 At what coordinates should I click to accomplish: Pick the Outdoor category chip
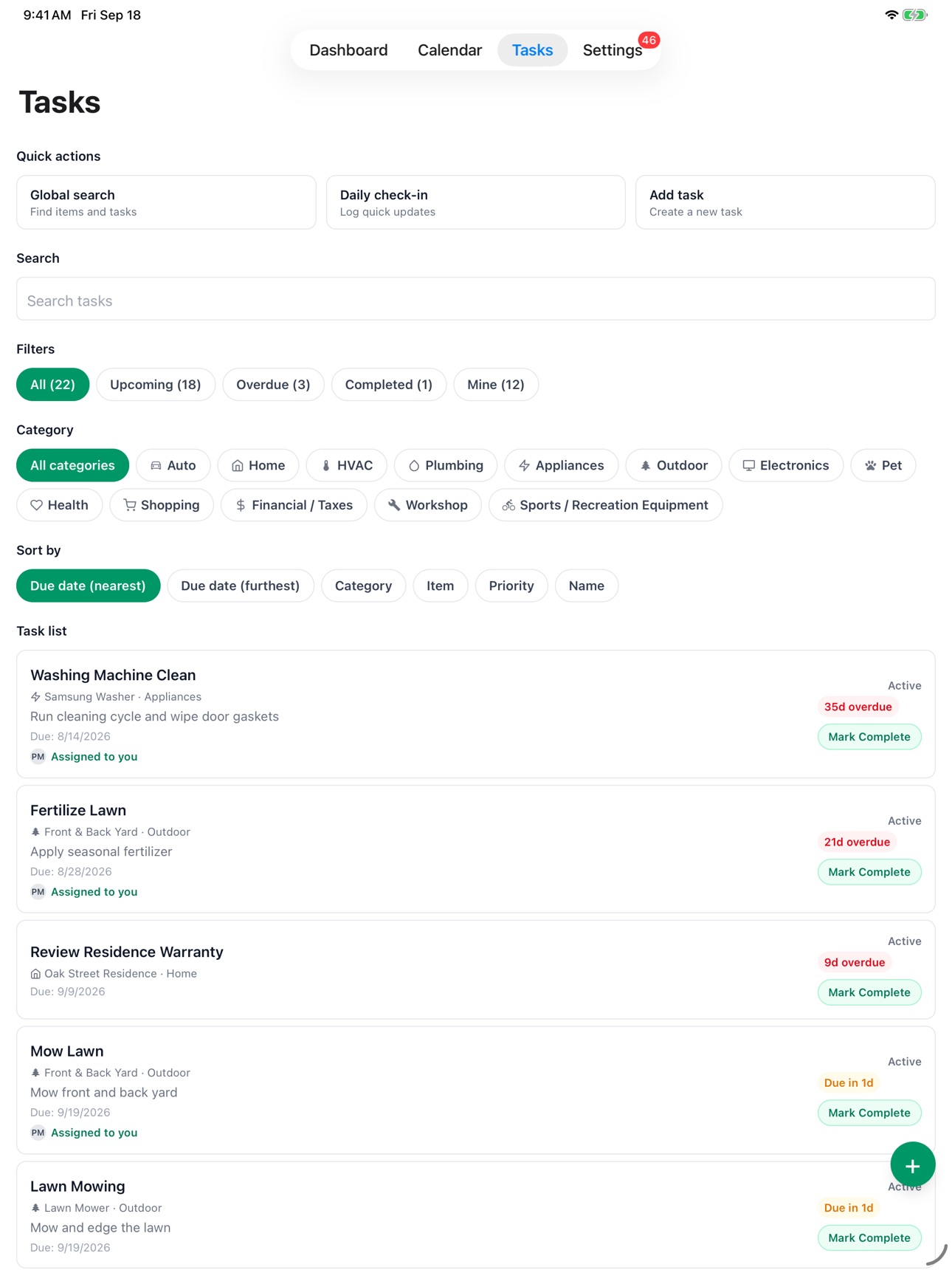pyautogui.click(x=674, y=465)
